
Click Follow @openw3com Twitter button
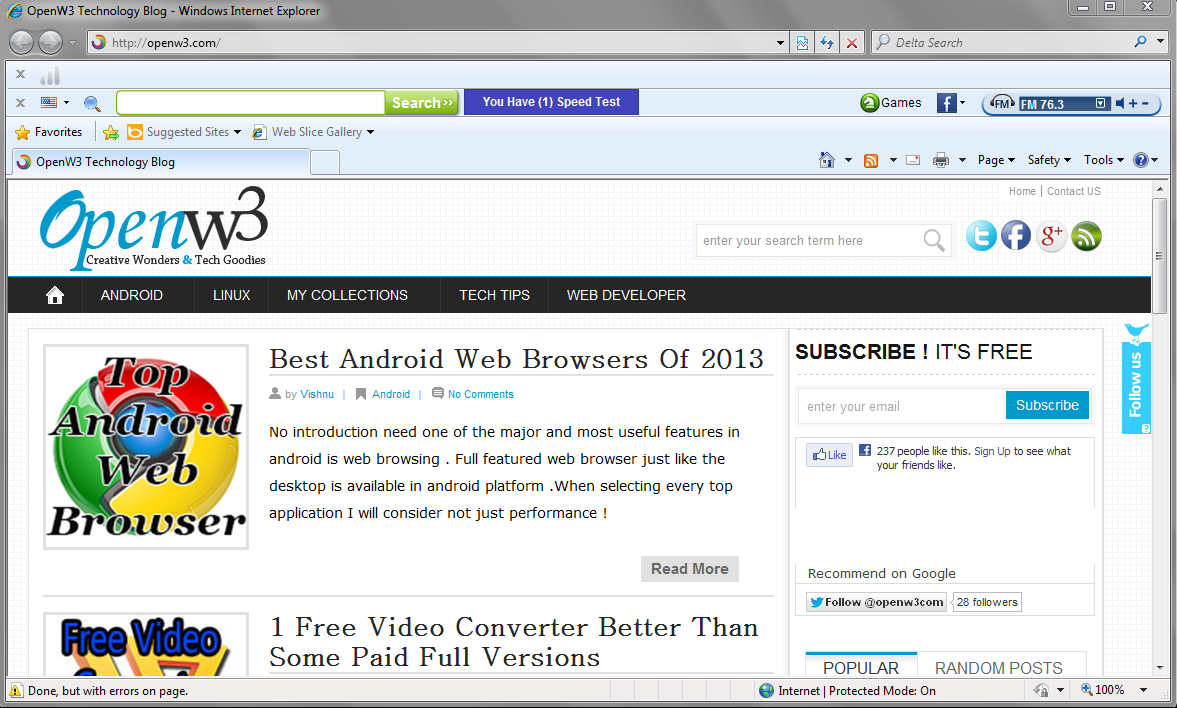coord(877,602)
